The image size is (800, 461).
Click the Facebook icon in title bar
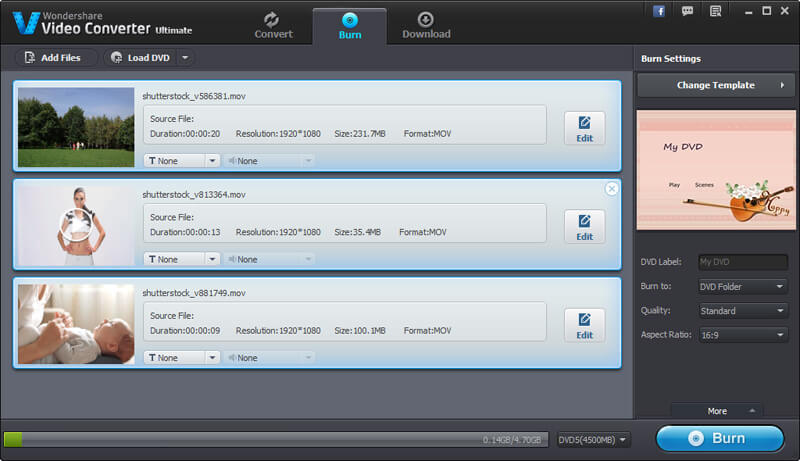[659, 11]
